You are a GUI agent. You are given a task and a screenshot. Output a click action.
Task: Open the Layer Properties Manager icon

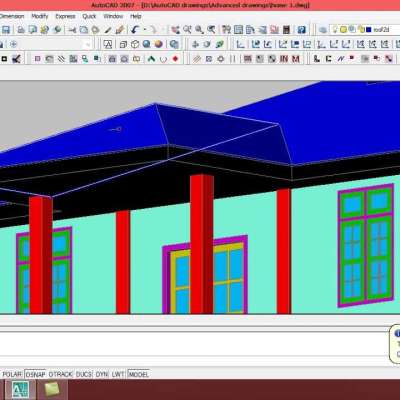[x=323, y=30]
